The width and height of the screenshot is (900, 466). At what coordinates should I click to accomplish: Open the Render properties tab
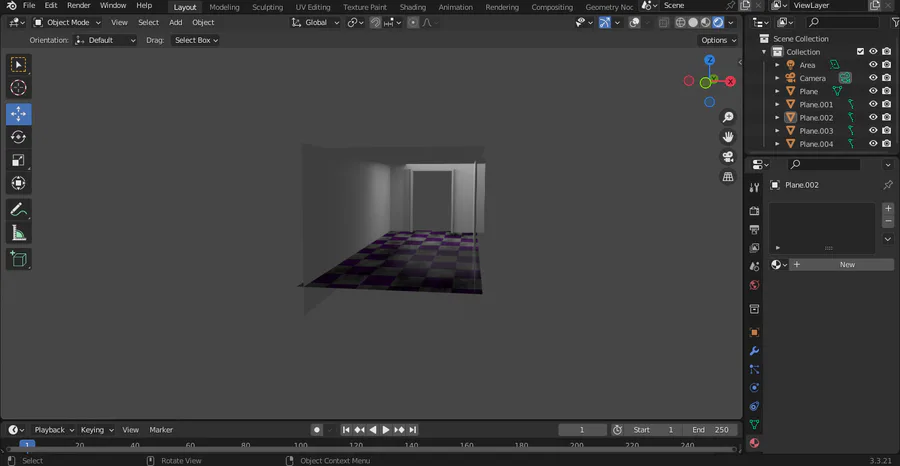click(754, 211)
